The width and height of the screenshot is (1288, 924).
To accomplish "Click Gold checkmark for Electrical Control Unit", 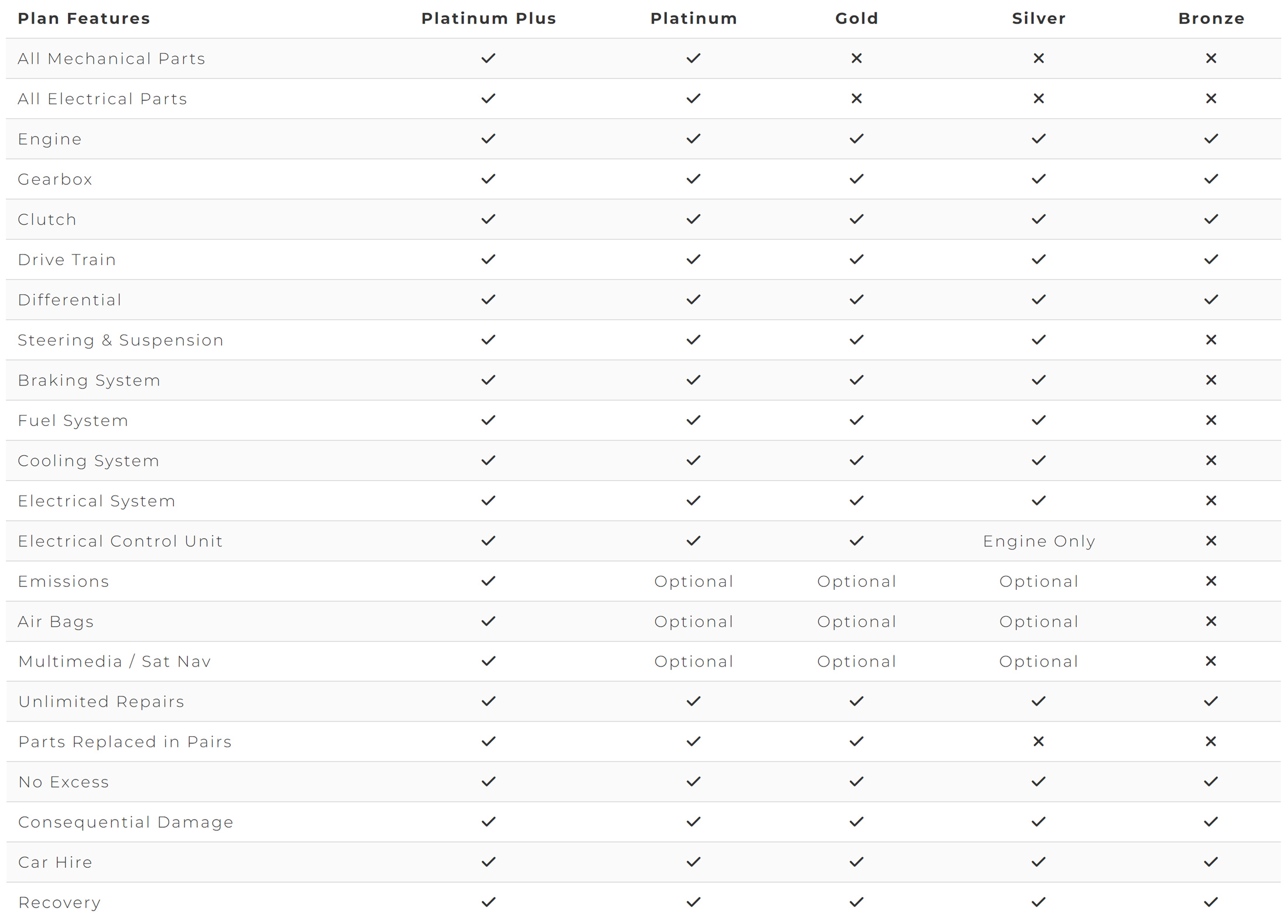I will tap(856, 541).
